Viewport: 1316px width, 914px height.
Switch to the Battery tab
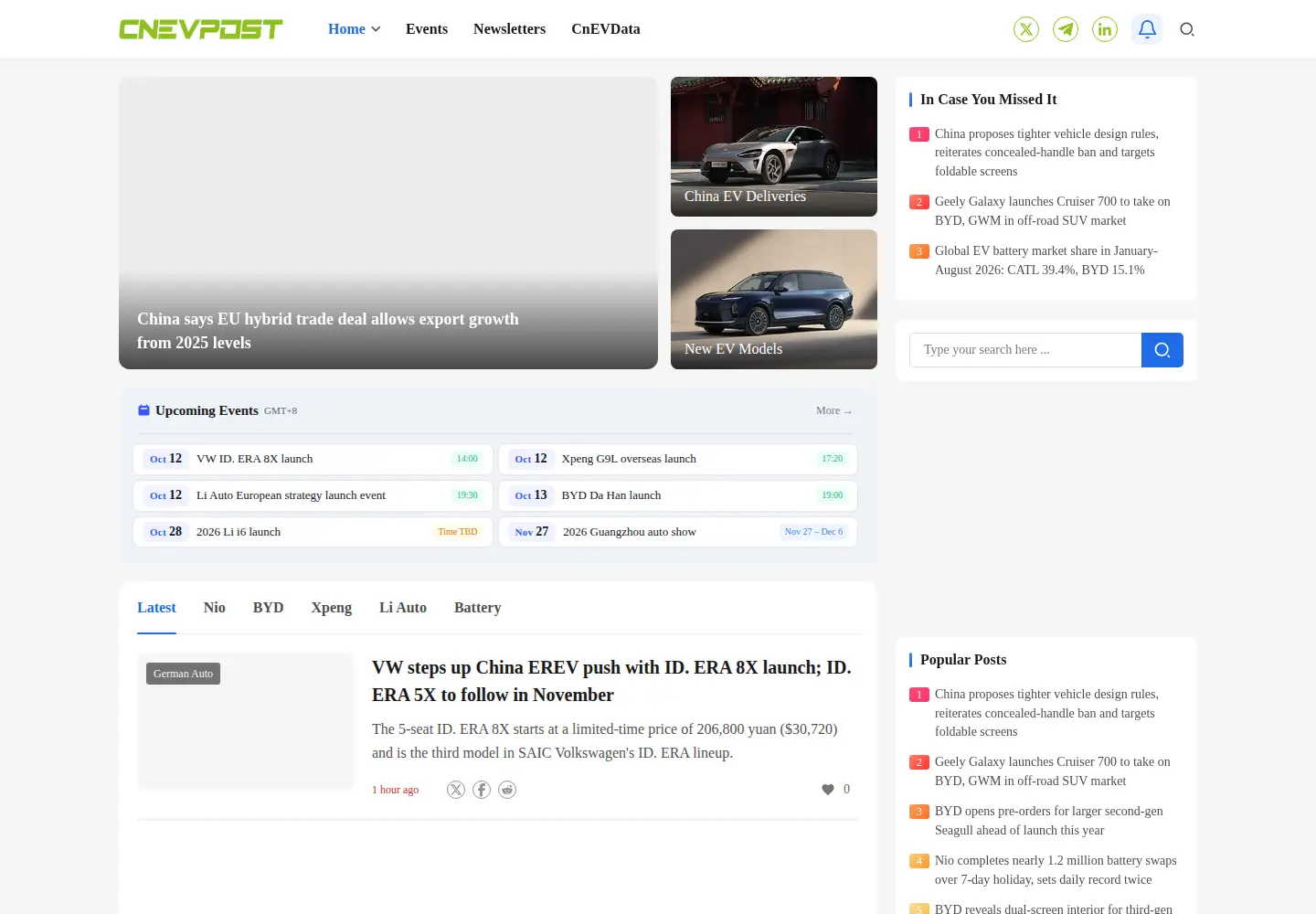(x=478, y=608)
